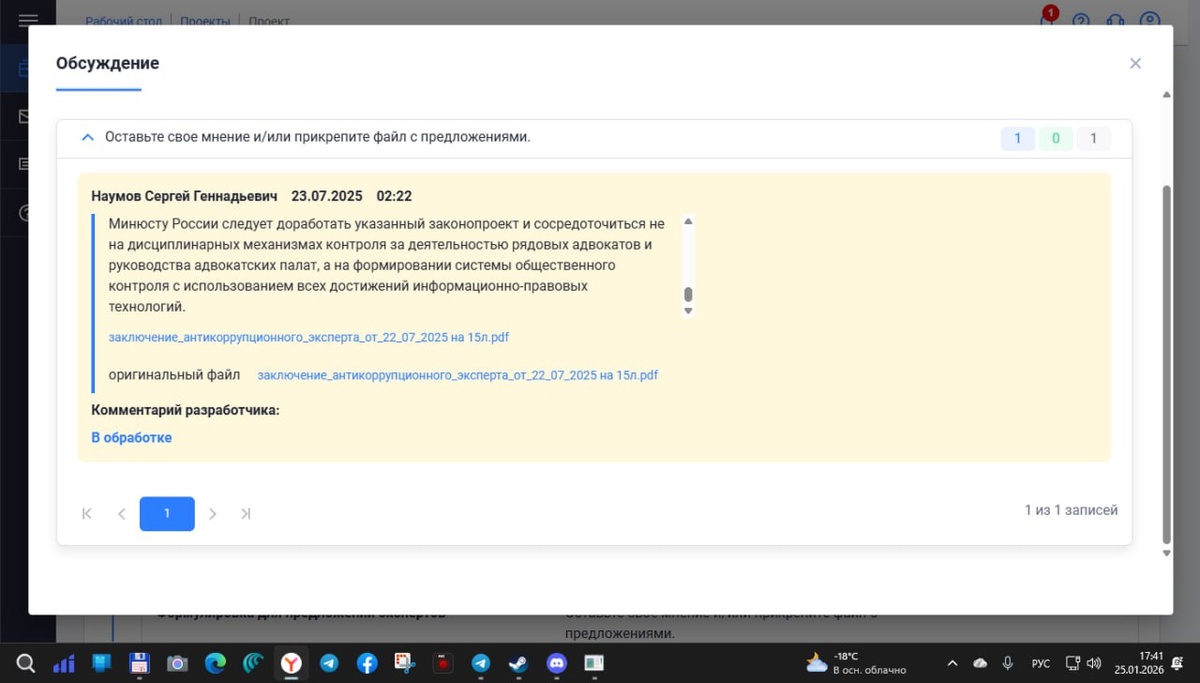Viewport: 1200px width, 683px height.
Task: Switch the РУС input language indicator
Action: click(1041, 663)
